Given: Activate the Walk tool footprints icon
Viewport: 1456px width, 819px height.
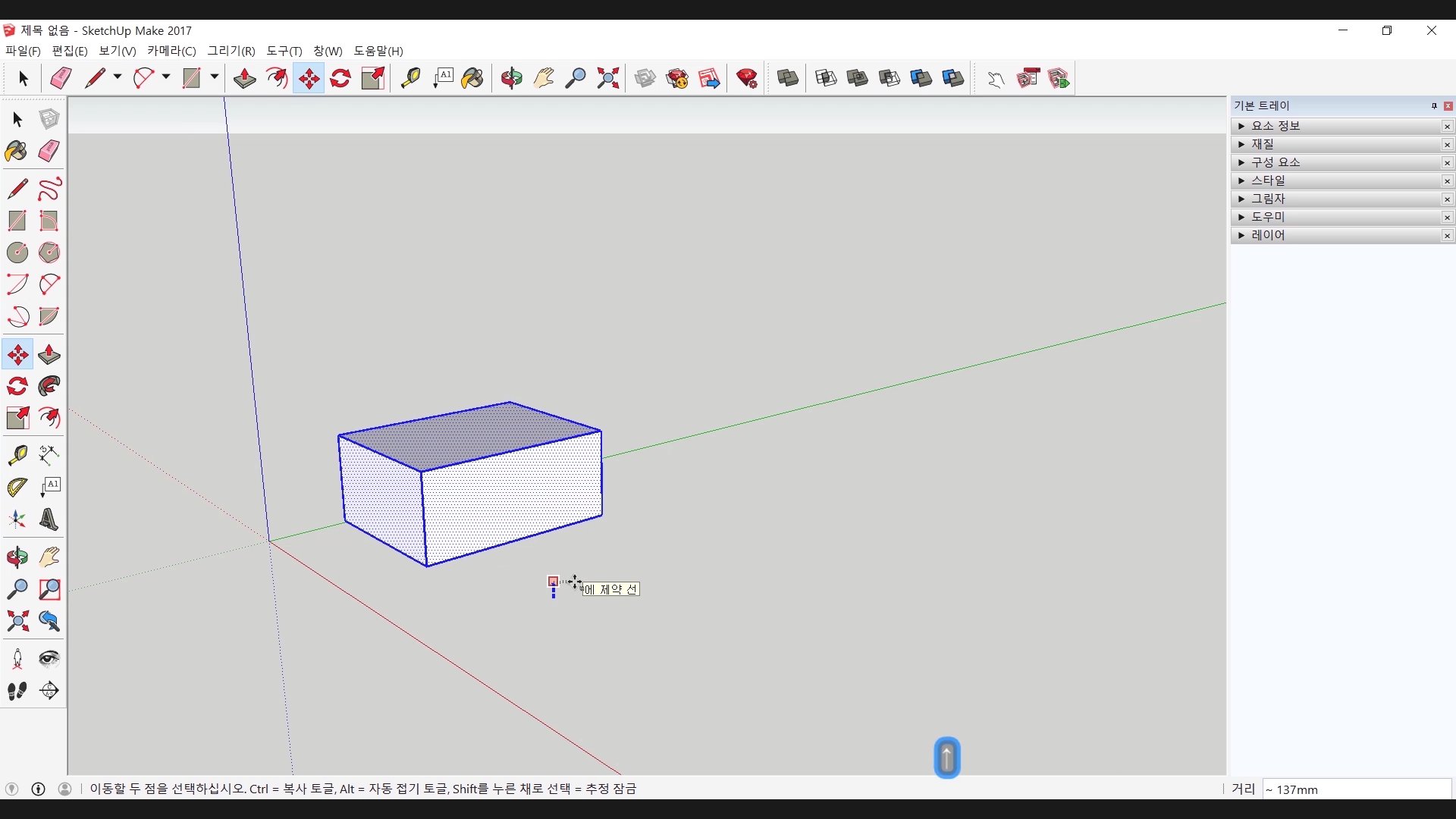Looking at the screenshot, I should (17, 691).
